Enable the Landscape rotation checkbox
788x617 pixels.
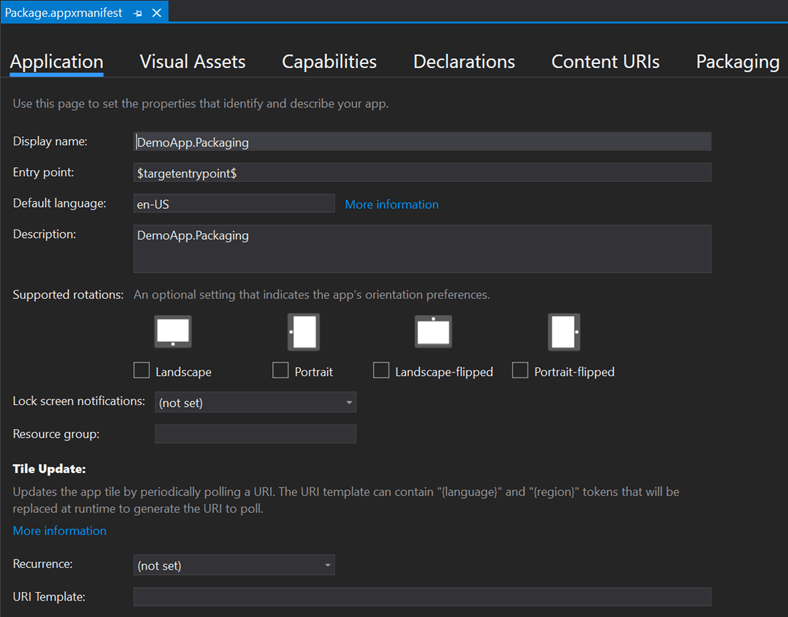tap(142, 371)
